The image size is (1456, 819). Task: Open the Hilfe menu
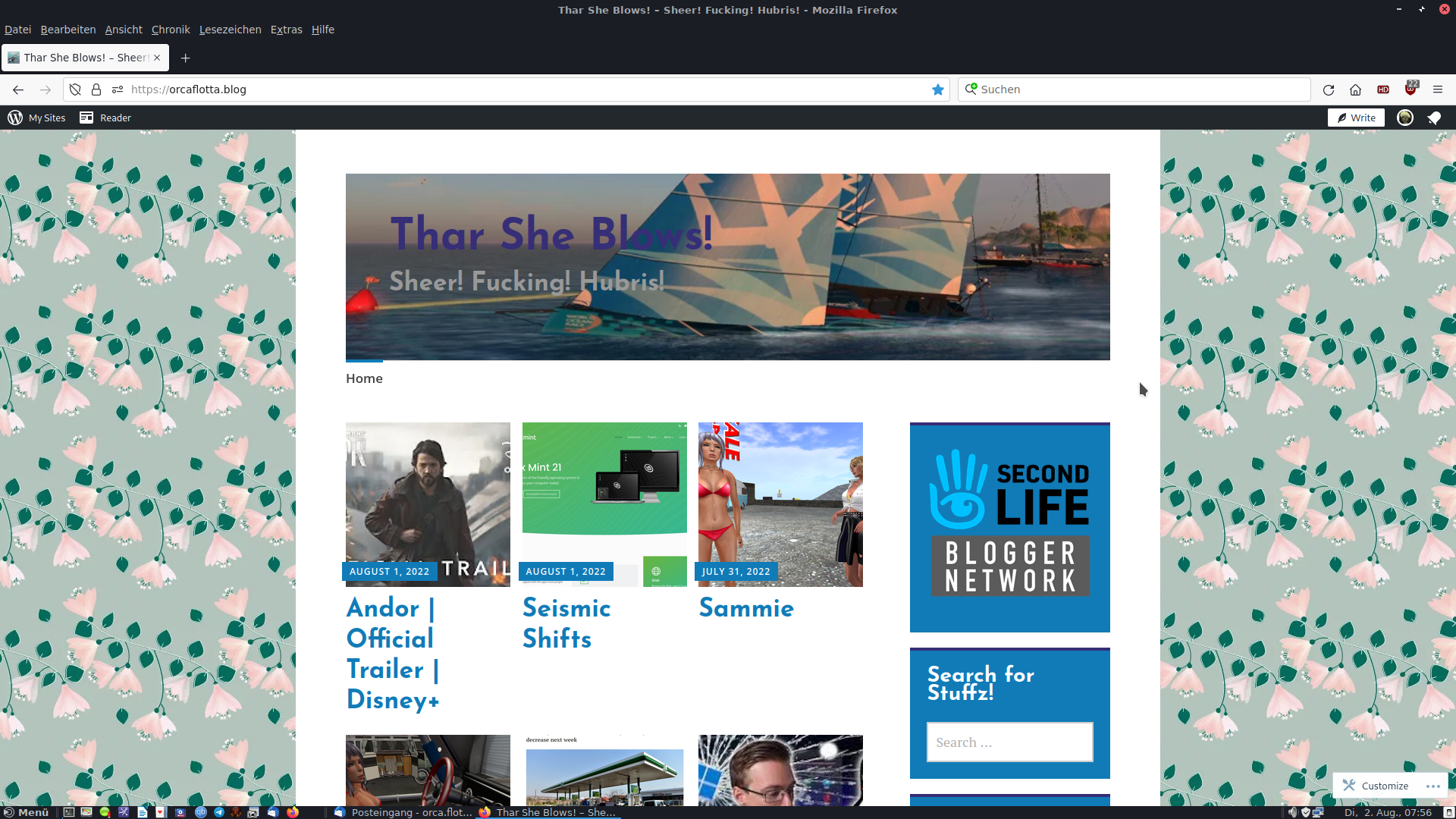coord(323,30)
